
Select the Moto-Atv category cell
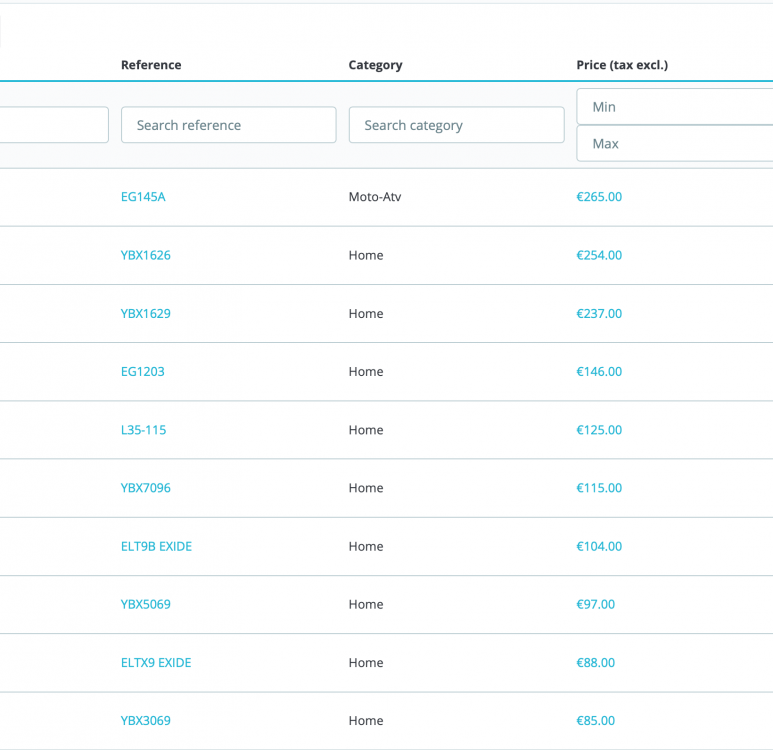pyautogui.click(x=375, y=197)
